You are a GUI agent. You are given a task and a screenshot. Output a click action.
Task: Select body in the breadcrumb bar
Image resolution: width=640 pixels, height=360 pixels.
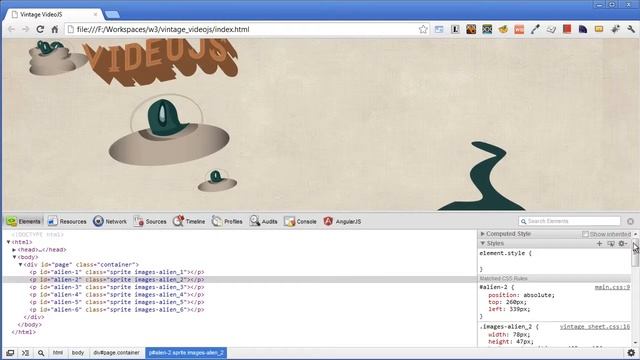coord(78,353)
